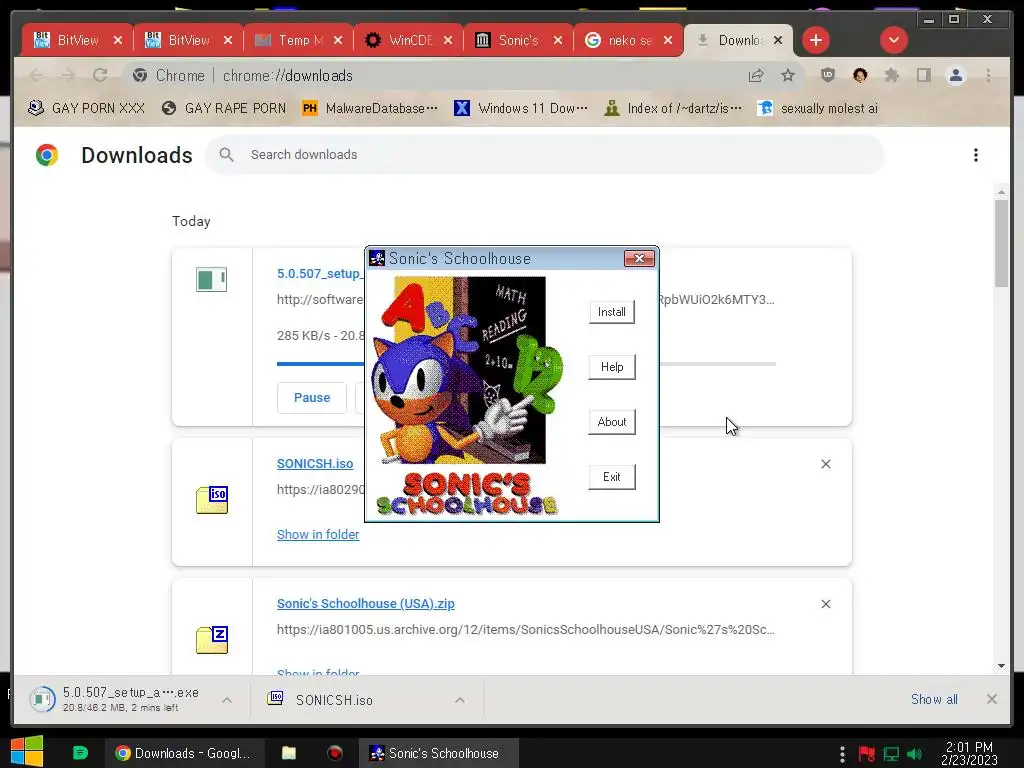The image size is (1024, 768).
Task: Open the File Explorer taskbar icon
Action: pyautogui.click(x=289, y=753)
